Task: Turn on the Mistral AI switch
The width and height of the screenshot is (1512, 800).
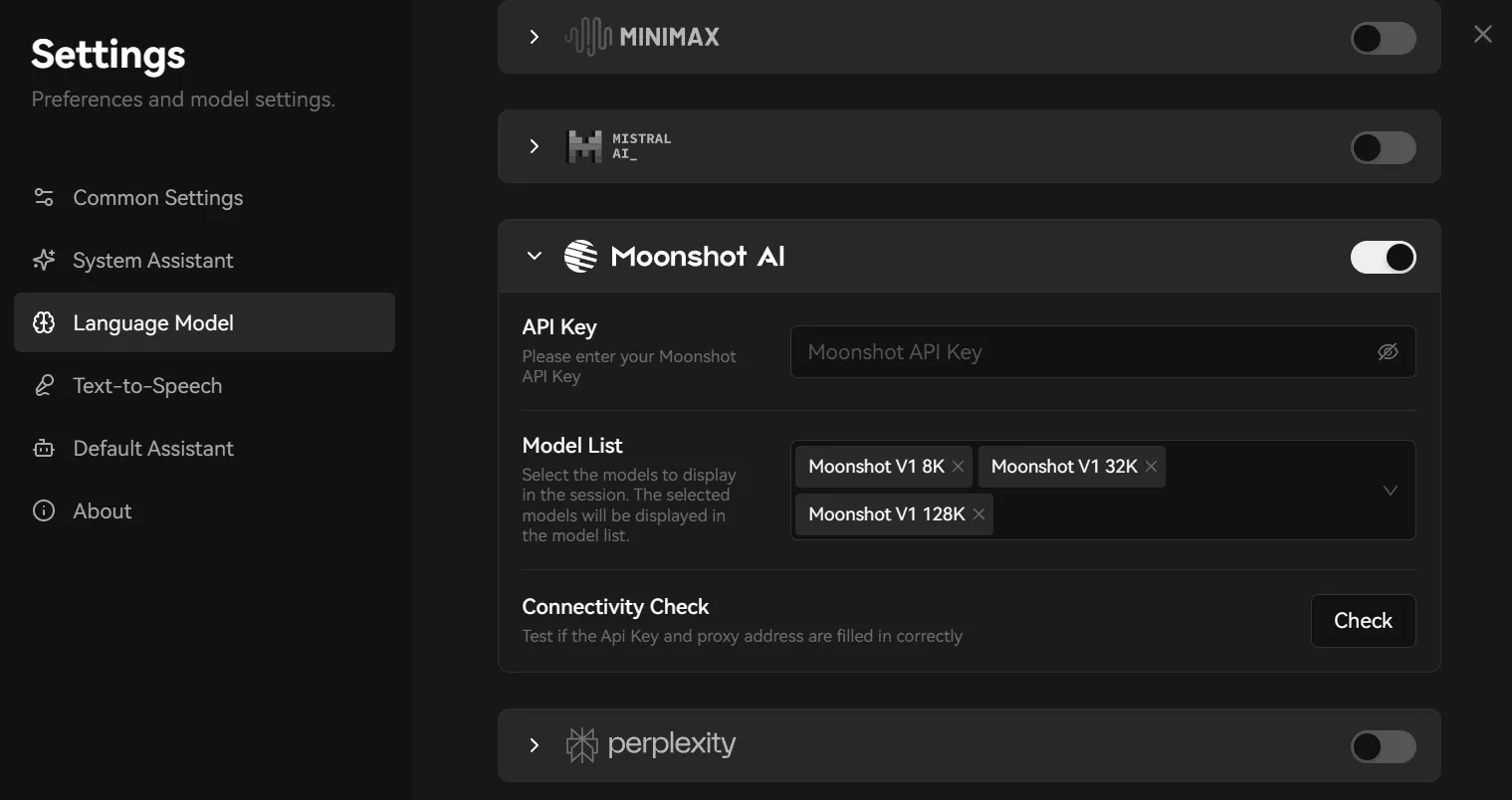Action: coord(1383,148)
